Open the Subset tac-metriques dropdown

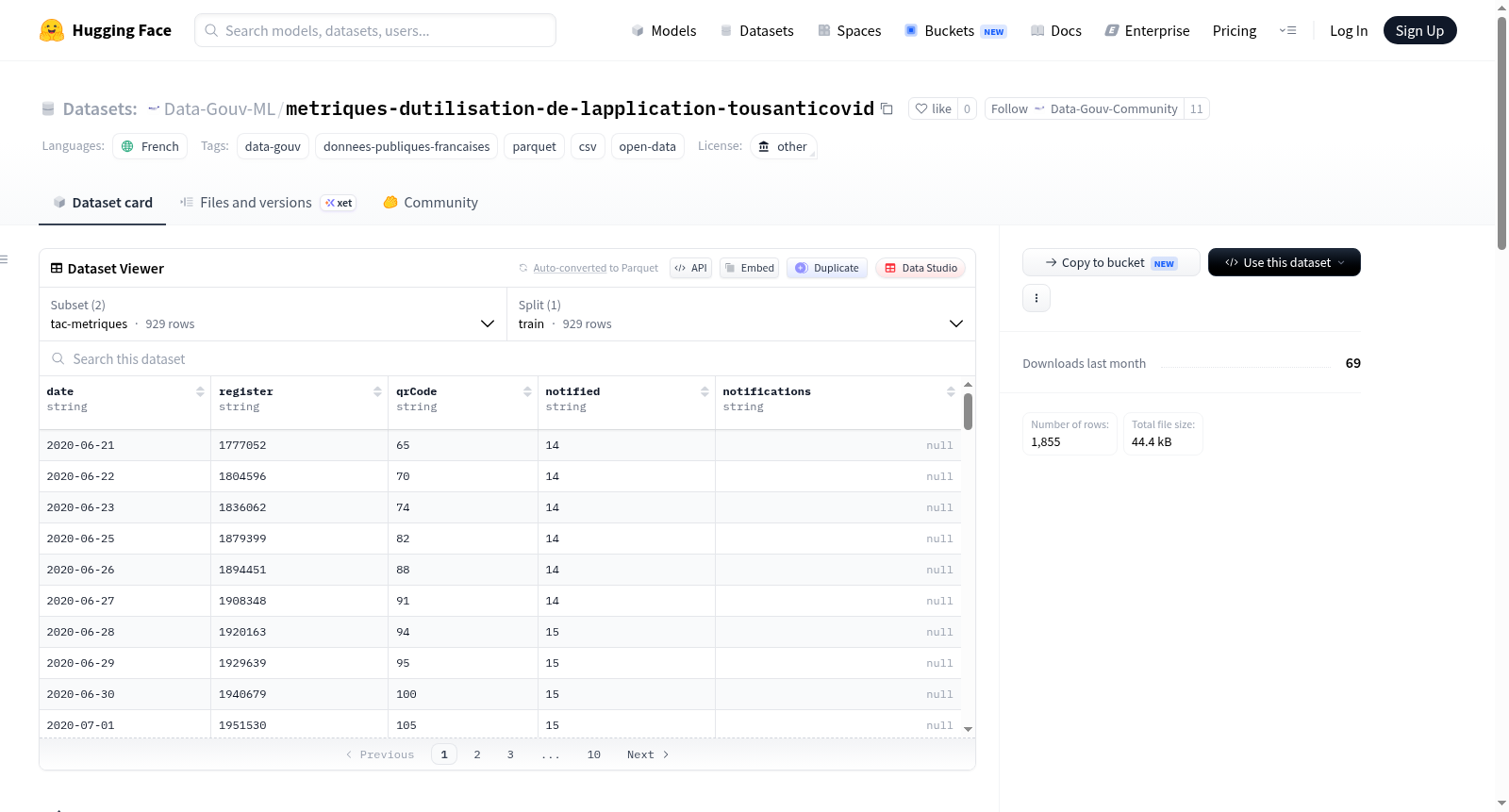click(273, 314)
